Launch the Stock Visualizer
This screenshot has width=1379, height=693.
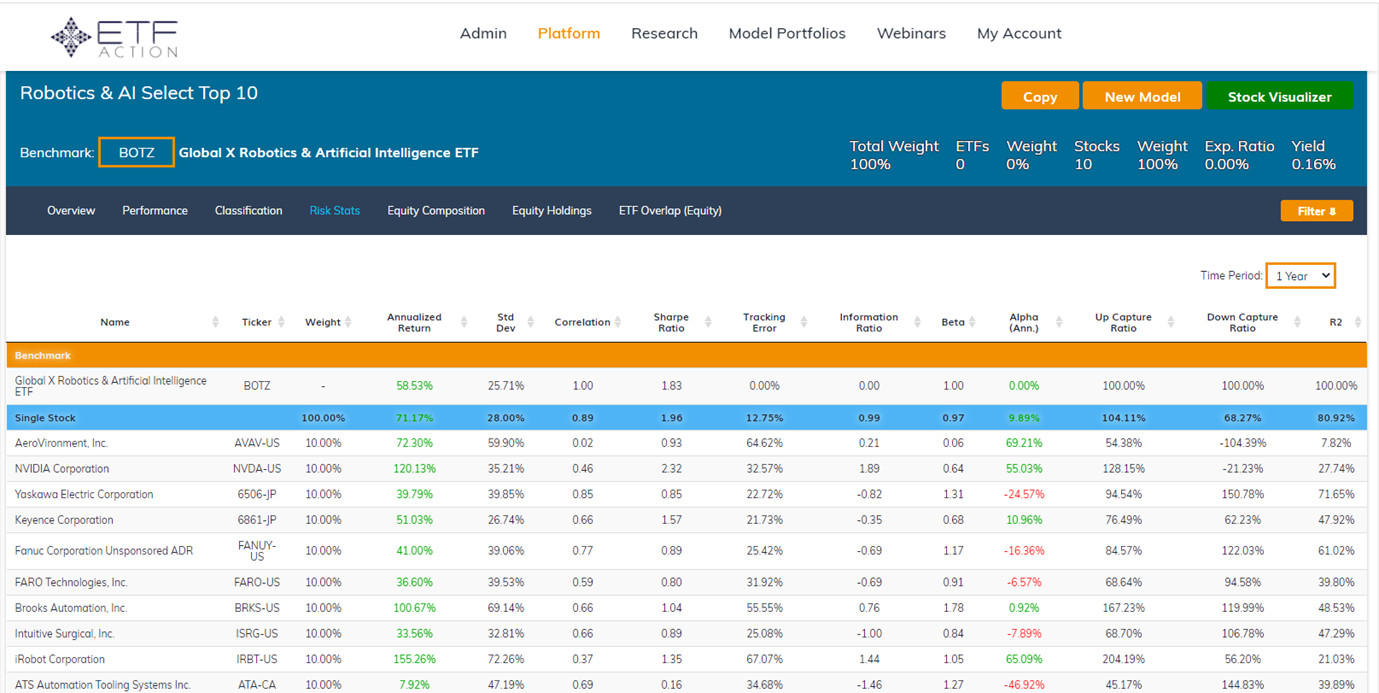(x=1279, y=96)
